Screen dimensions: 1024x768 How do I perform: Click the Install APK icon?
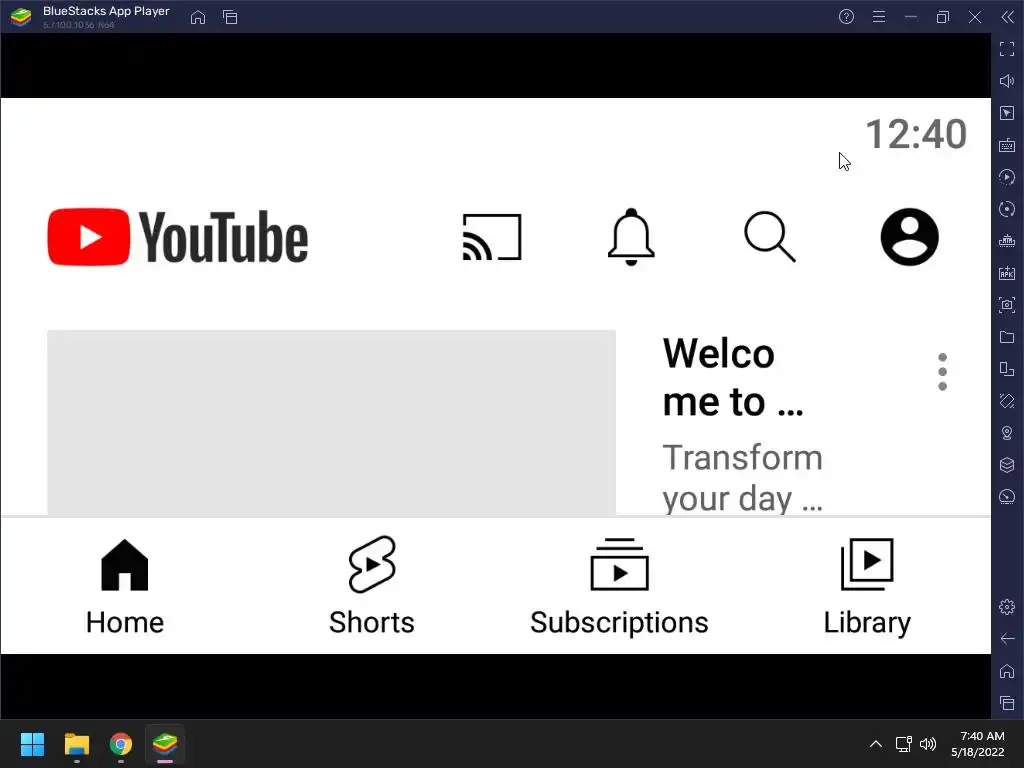tap(1007, 273)
